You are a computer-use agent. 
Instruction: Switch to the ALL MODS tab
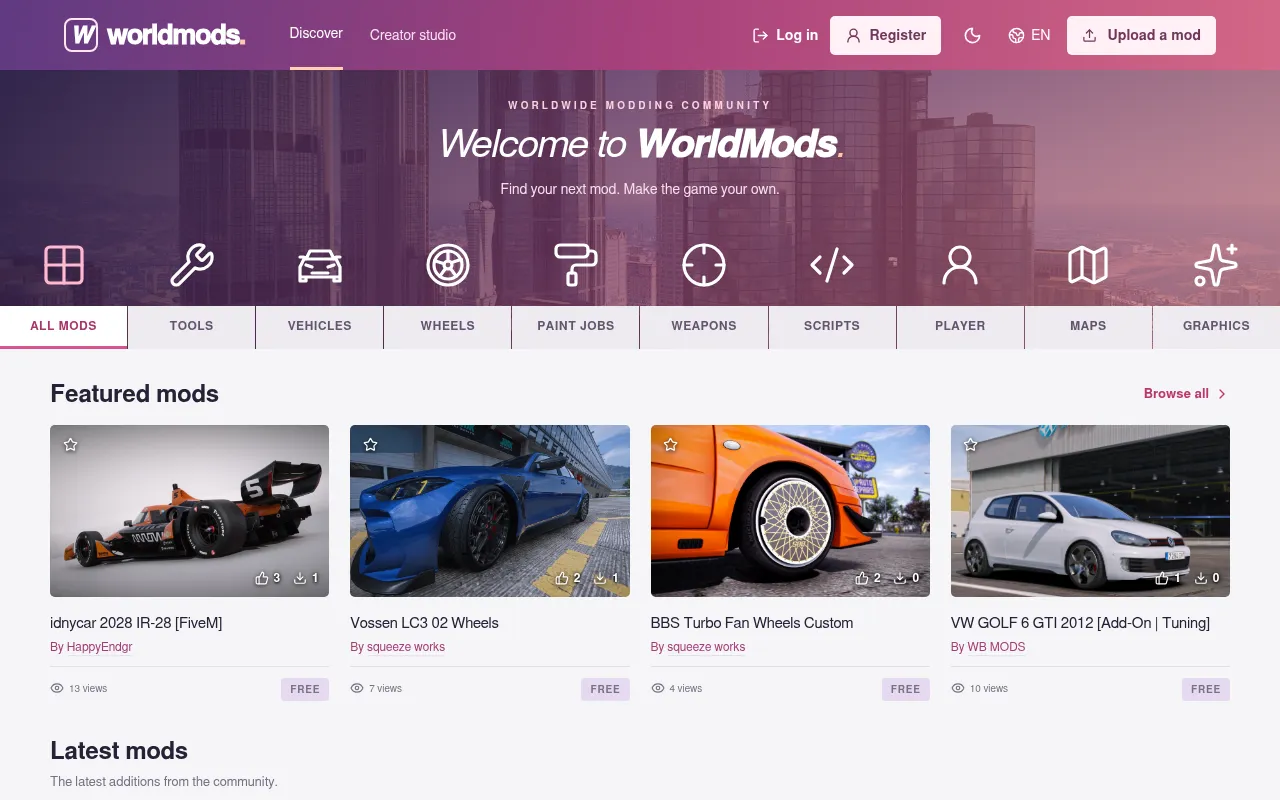click(64, 326)
